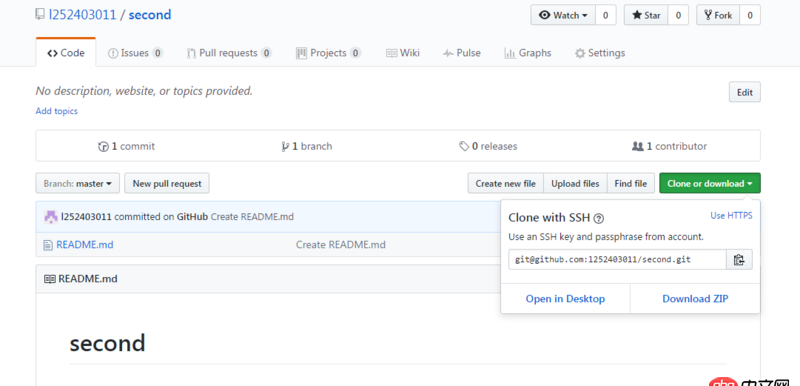Switch to the Issues tab
Image resolution: width=800 pixels, height=386 pixels.
tap(135, 53)
